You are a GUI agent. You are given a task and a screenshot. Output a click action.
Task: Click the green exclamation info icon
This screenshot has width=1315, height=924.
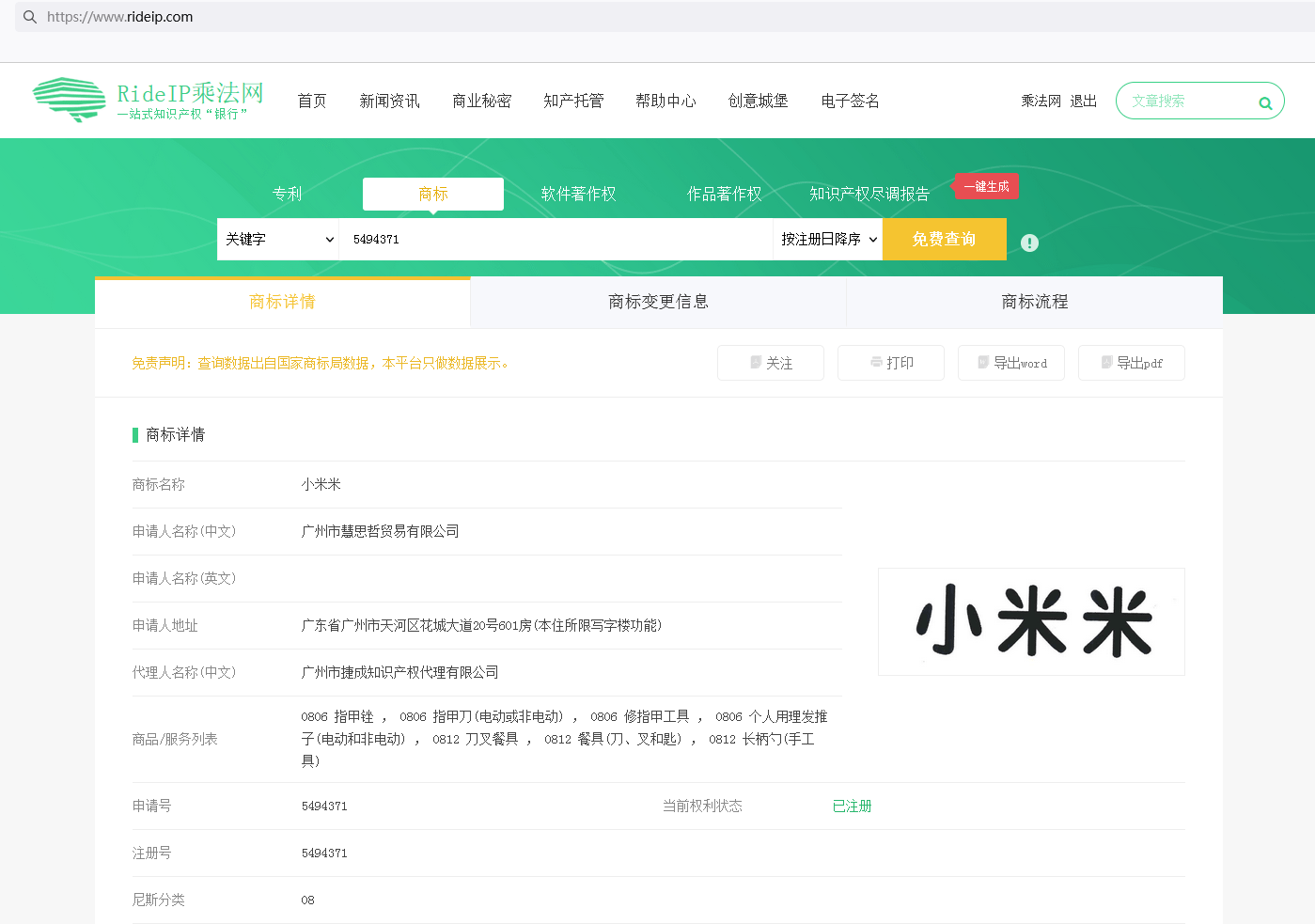pos(1030,243)
